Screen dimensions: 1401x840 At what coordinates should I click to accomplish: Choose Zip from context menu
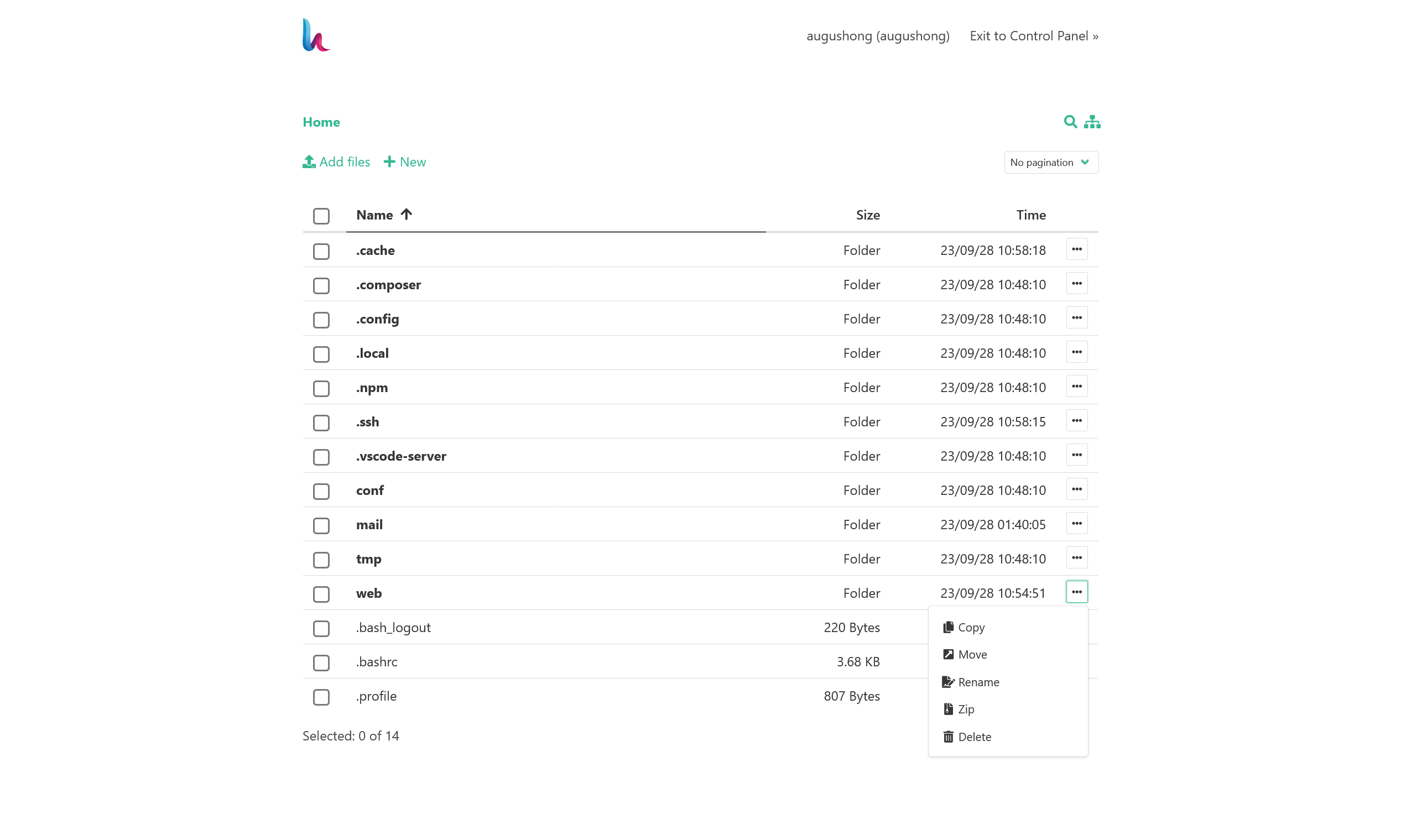(x=966, y=709)
